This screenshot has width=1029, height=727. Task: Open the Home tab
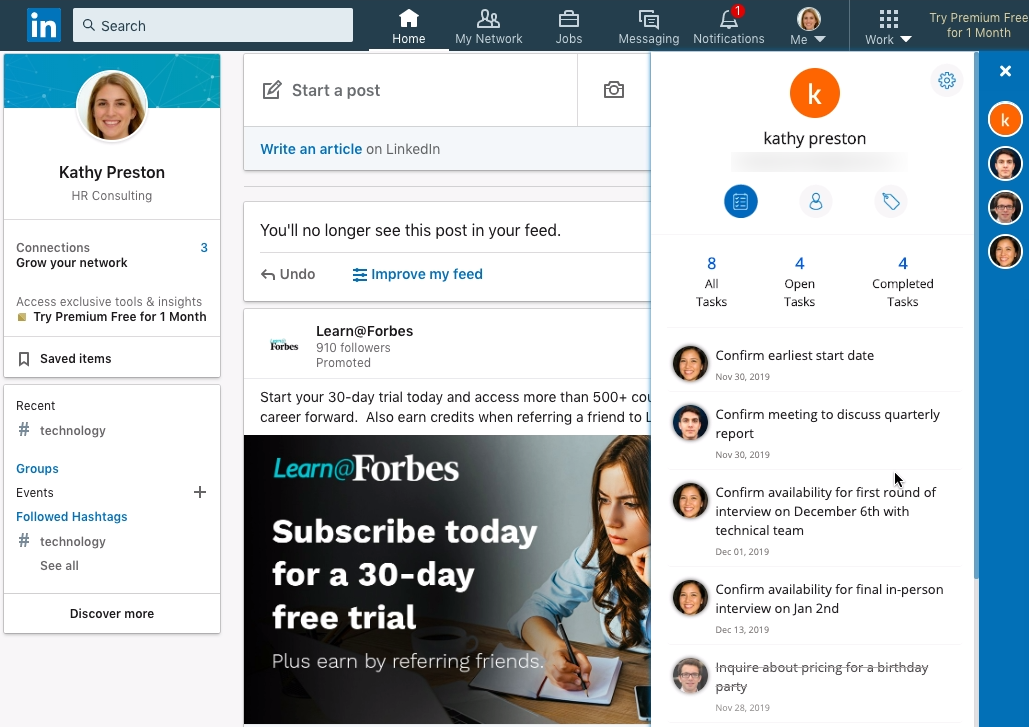point(408,27)
